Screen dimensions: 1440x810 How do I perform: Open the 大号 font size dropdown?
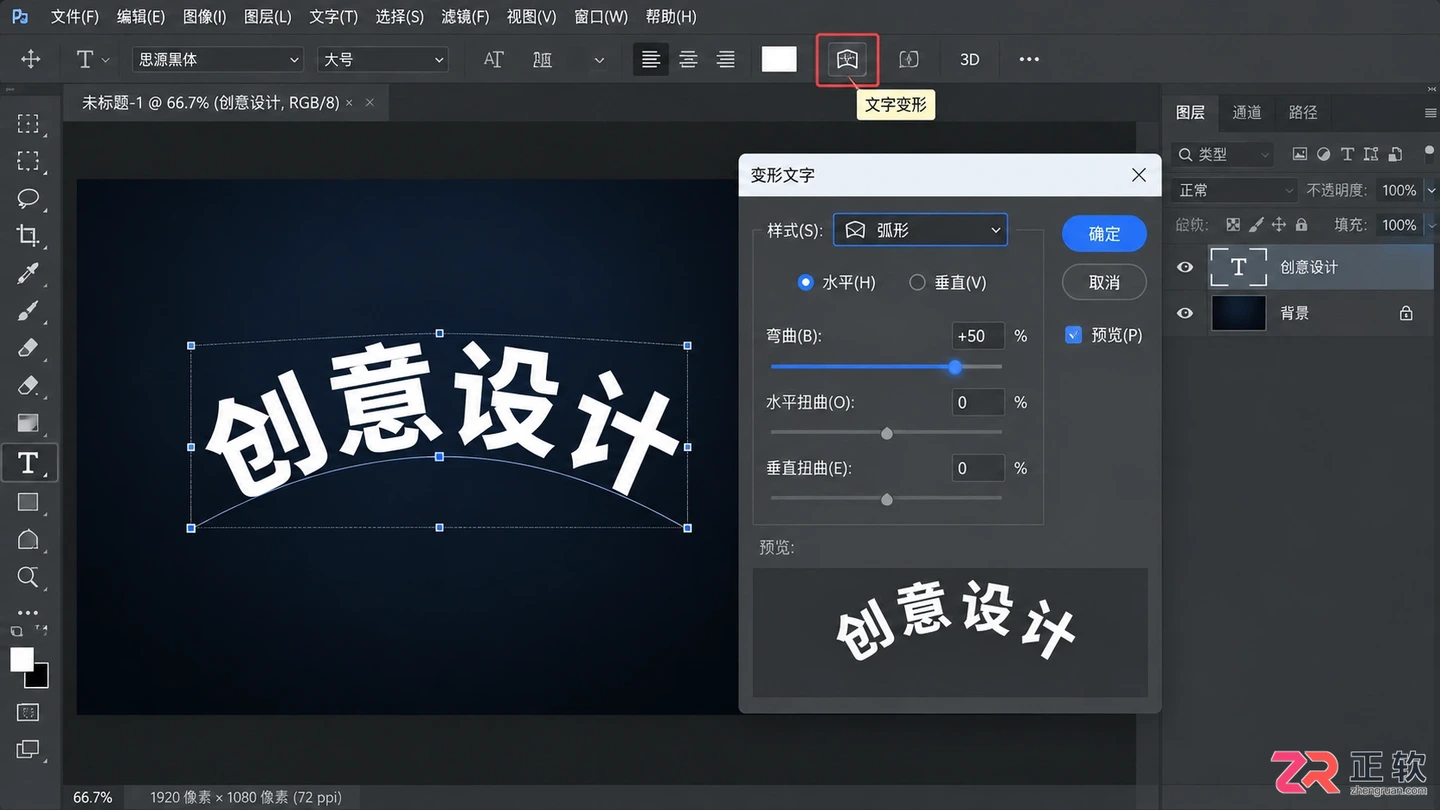point(382,60)
